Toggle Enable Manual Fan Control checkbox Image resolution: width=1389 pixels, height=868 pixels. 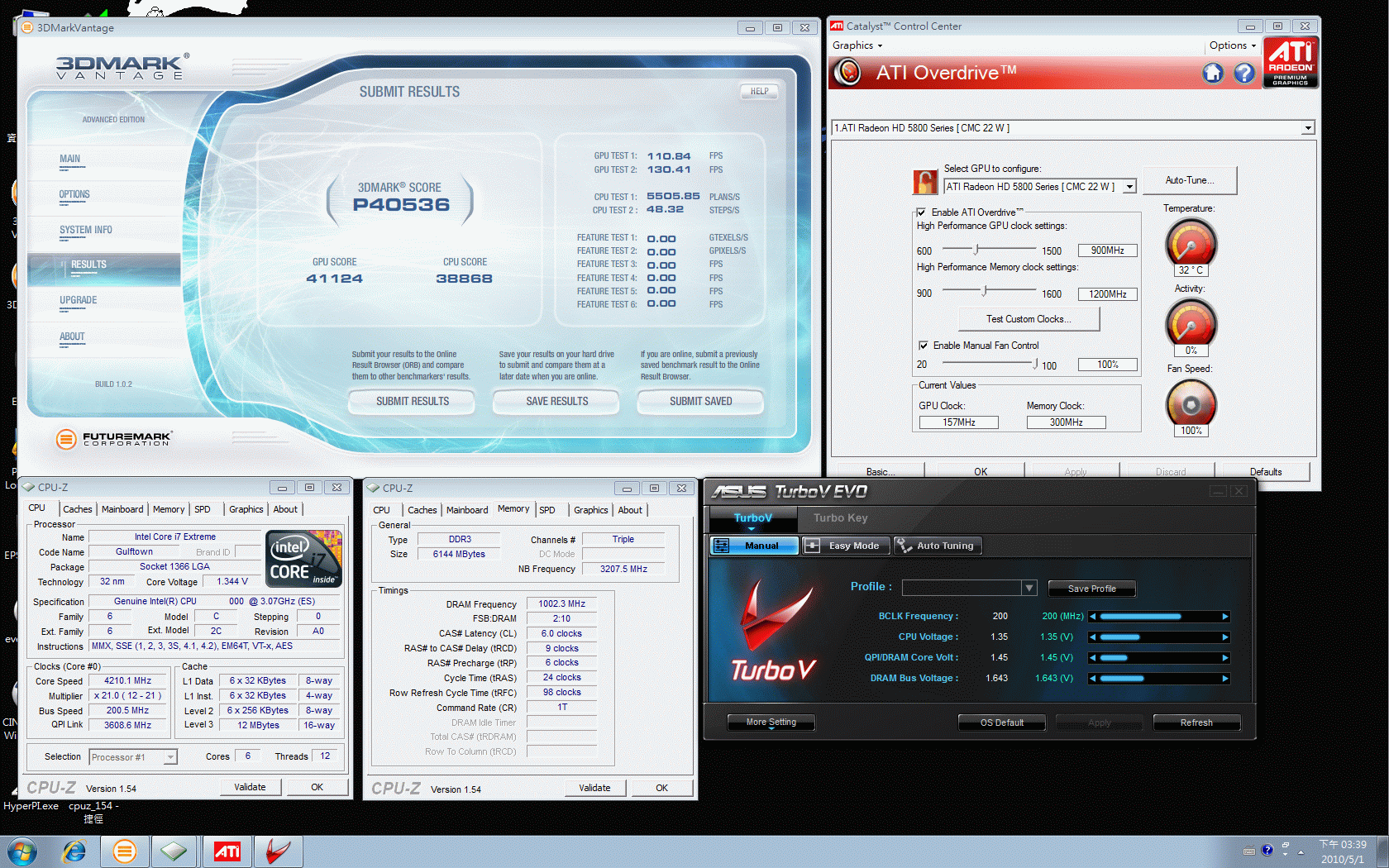(923, 346)
